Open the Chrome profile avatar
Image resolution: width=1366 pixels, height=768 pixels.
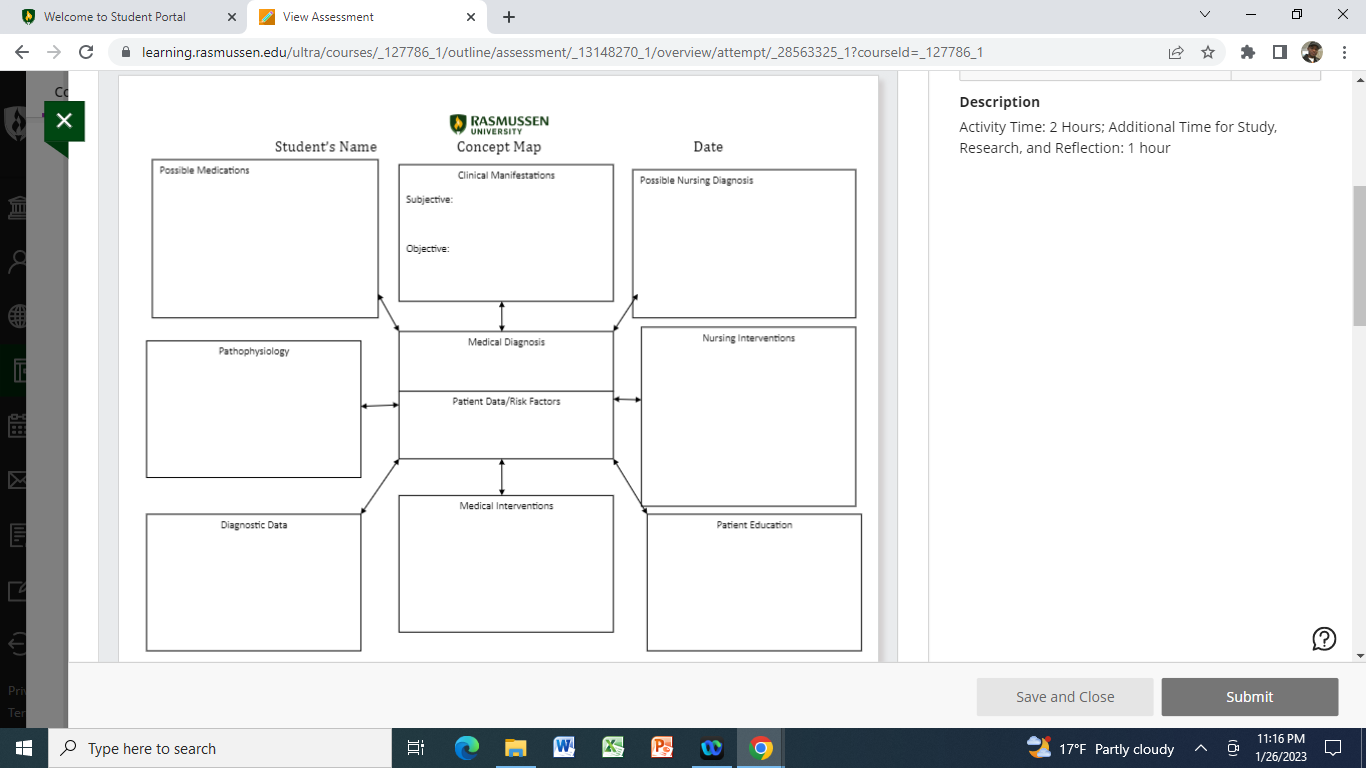pyautogui.click(x=1312, y=52)
